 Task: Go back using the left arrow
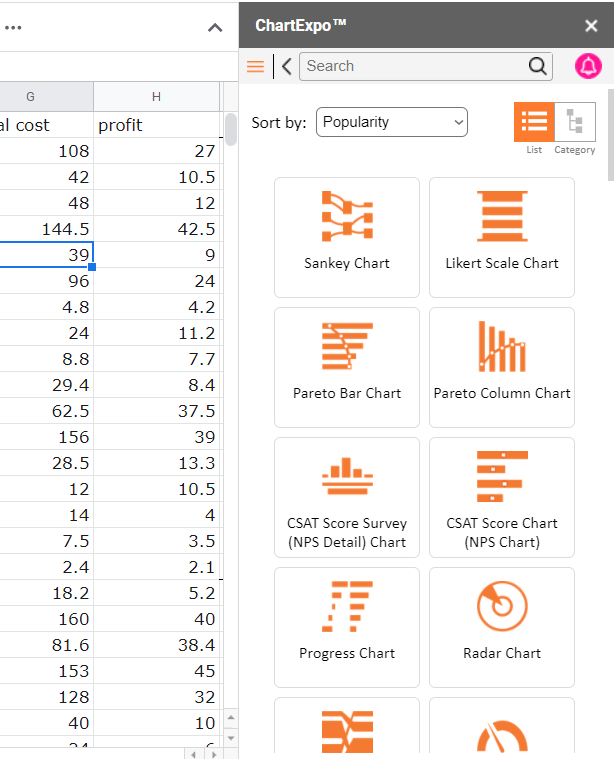point(287,66)
